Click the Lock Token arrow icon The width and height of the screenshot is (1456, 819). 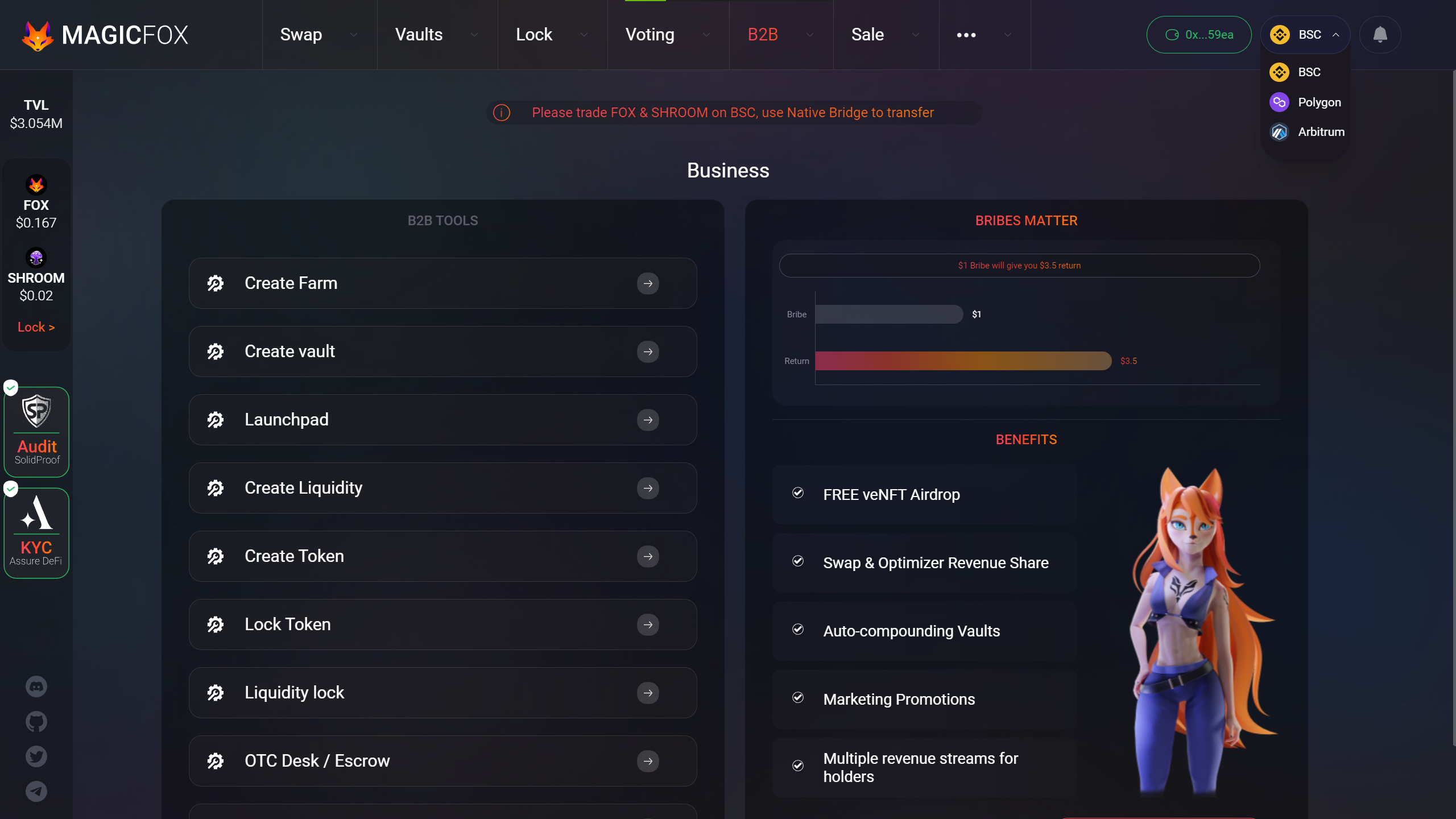(648, 624)
